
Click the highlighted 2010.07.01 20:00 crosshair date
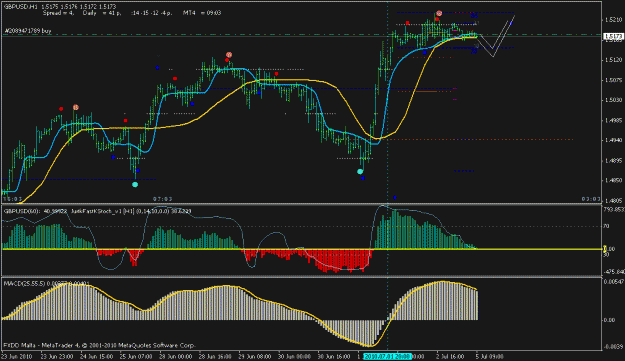(x=387, y=356)
